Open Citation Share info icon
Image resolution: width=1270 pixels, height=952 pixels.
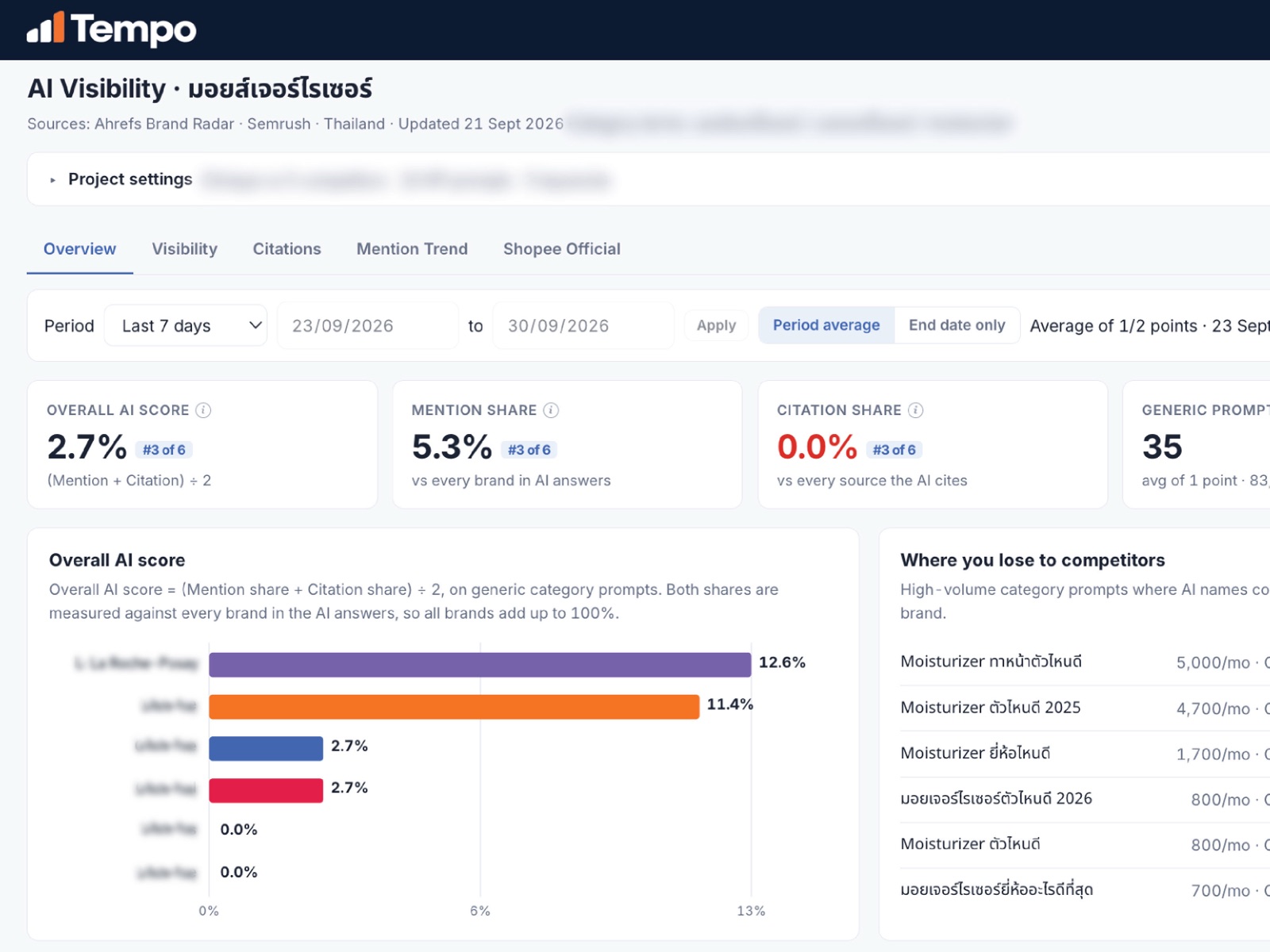[x=916, y=410]
